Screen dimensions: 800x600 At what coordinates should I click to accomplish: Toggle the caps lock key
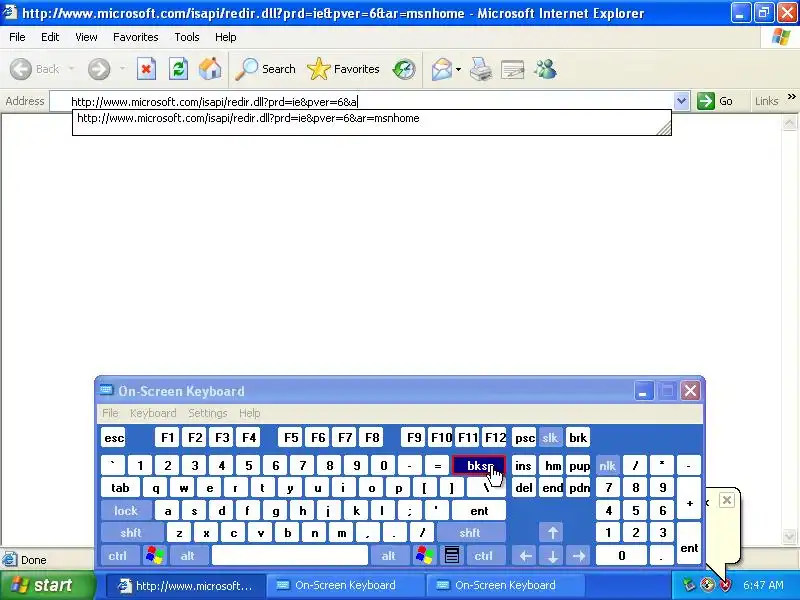point(126,510)
